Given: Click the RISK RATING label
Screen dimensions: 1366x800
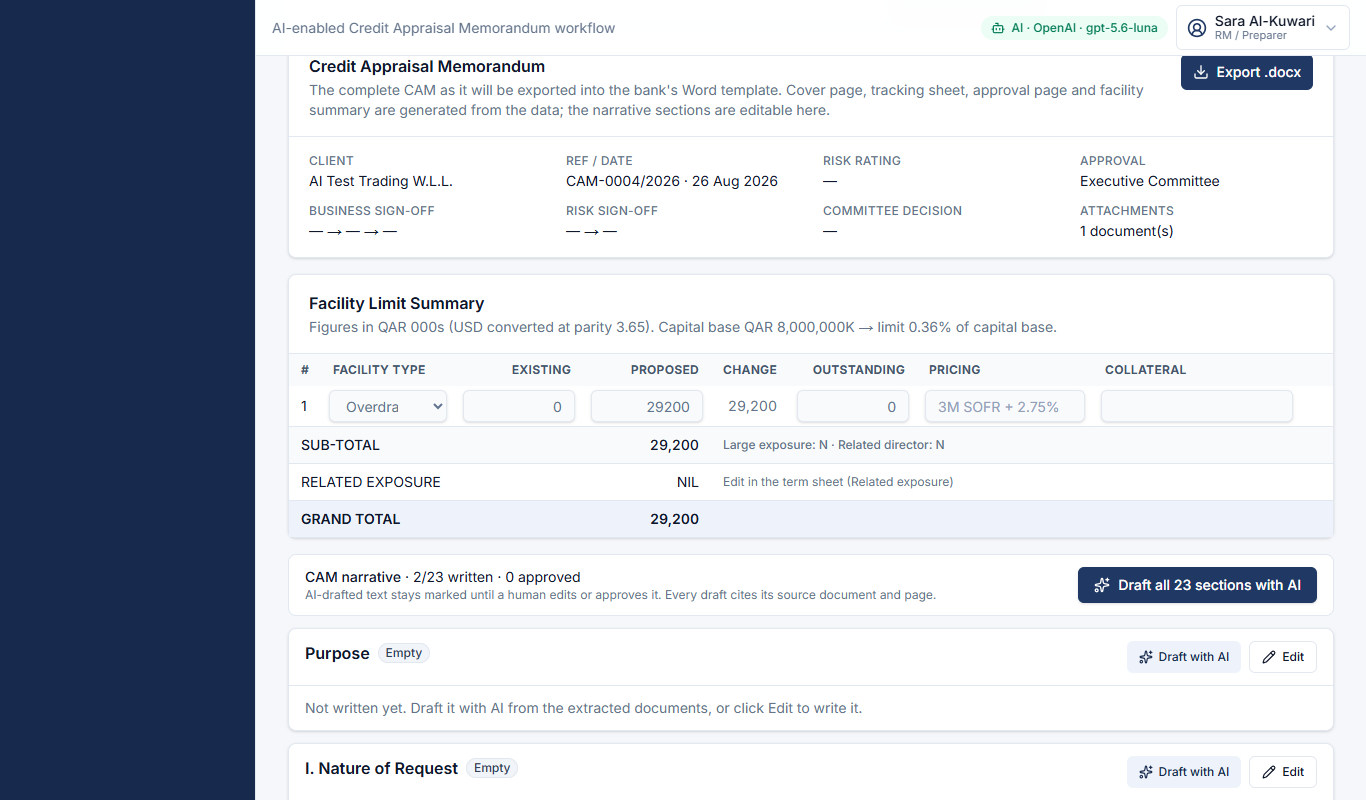Looking at the screenshot, I should [862, 161].
